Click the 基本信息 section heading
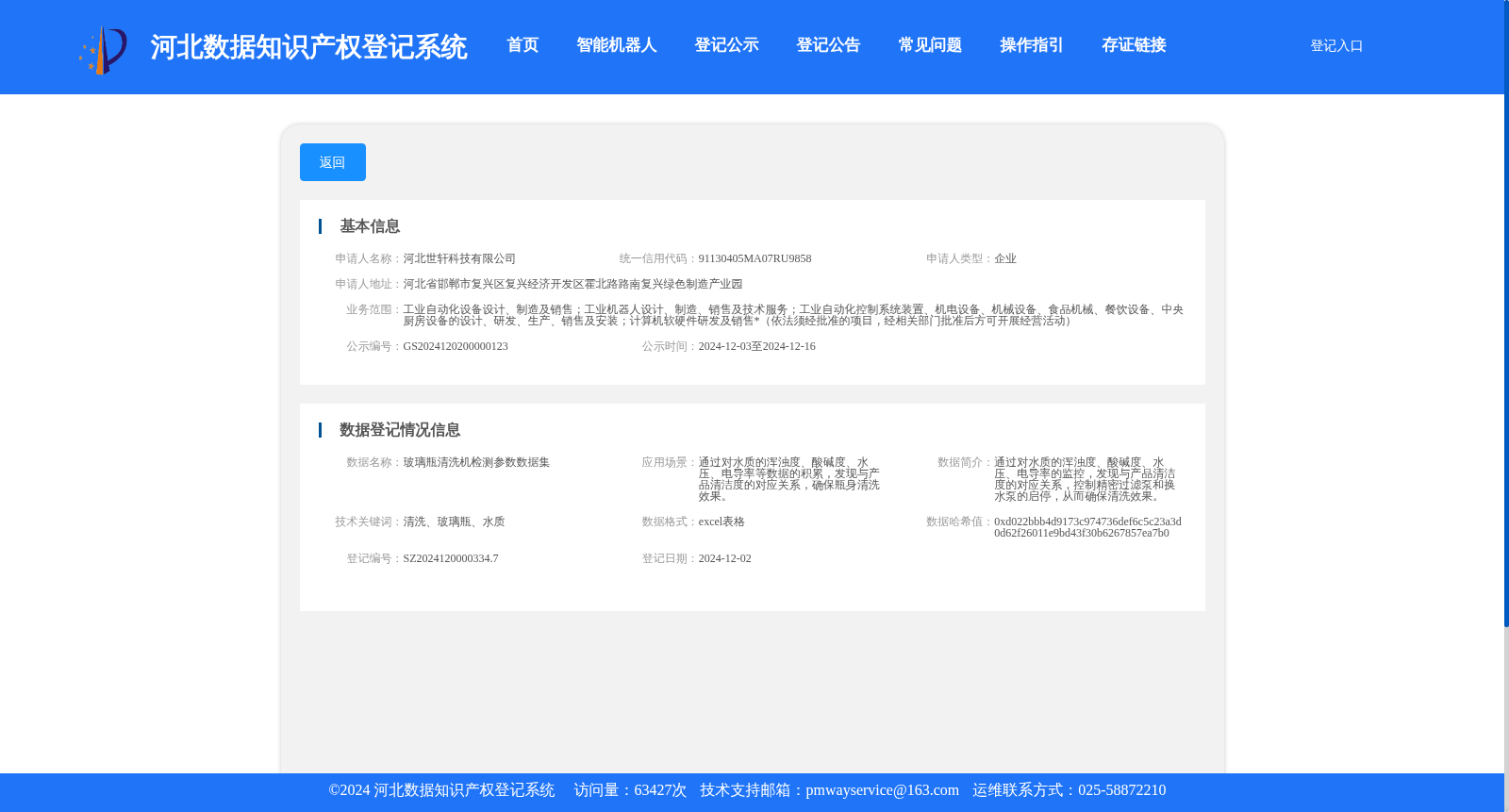This screenshot has width=1509, height=812. click(x=370, y=226)
